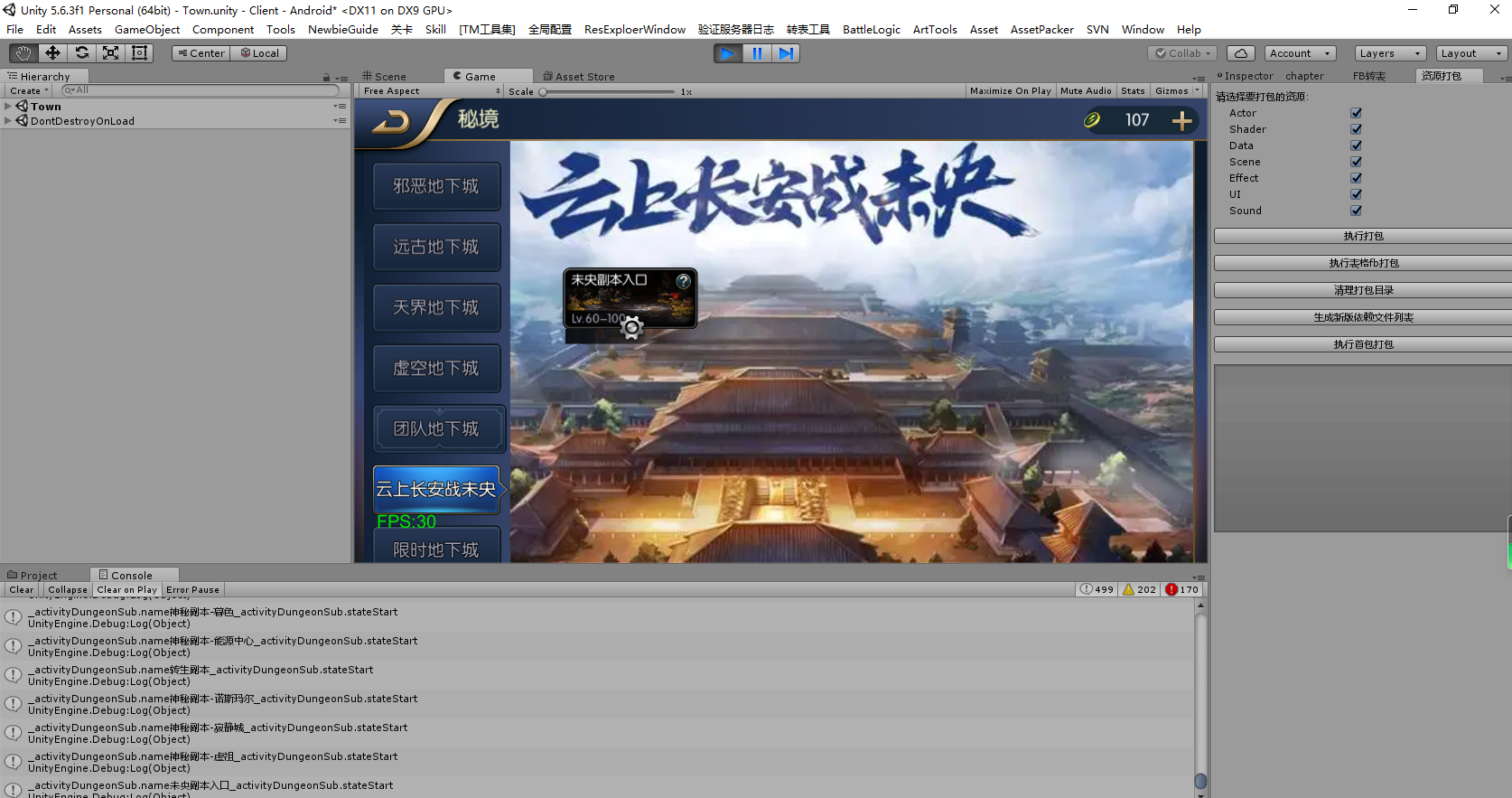Click the 执行打包 button
The width and height of the screenshot is (1512, 798).
click(1362, 236)
